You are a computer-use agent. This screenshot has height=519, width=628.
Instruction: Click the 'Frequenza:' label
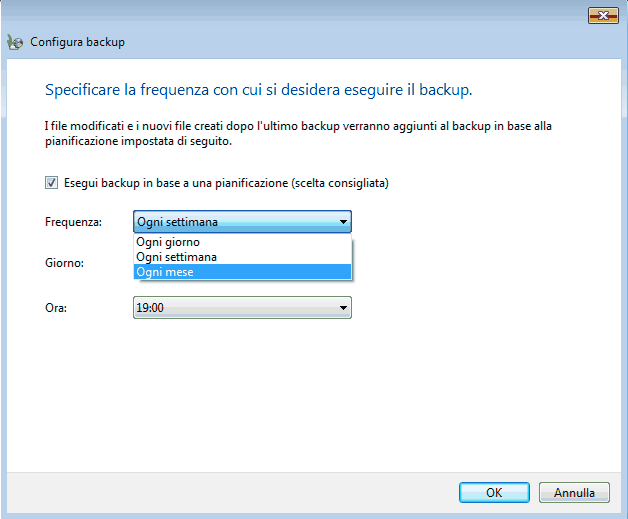coord(74,222)
